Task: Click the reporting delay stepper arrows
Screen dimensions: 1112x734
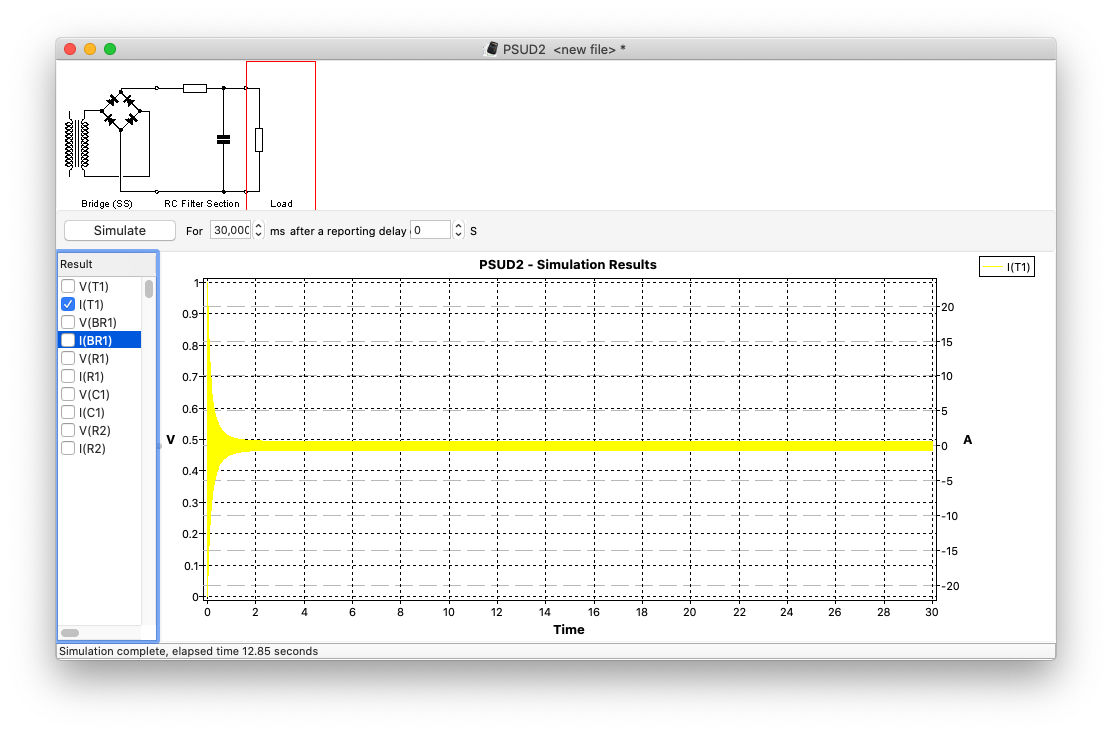Action: click(x=458, y=230)
